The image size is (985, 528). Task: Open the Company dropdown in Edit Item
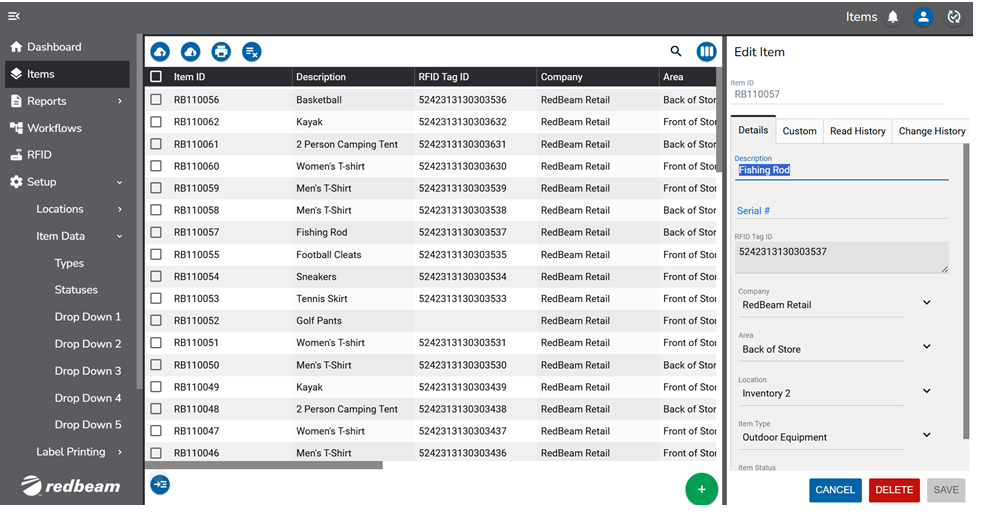coord(926,303)
